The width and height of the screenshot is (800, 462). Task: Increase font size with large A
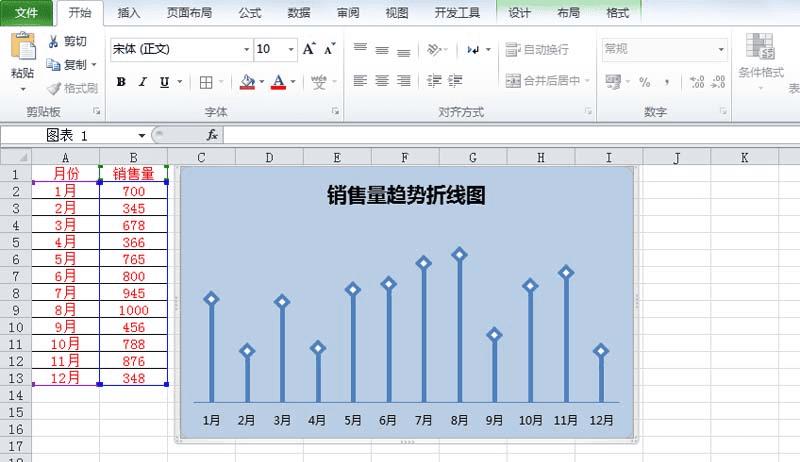pyautogui.click(x=309, y=49)
